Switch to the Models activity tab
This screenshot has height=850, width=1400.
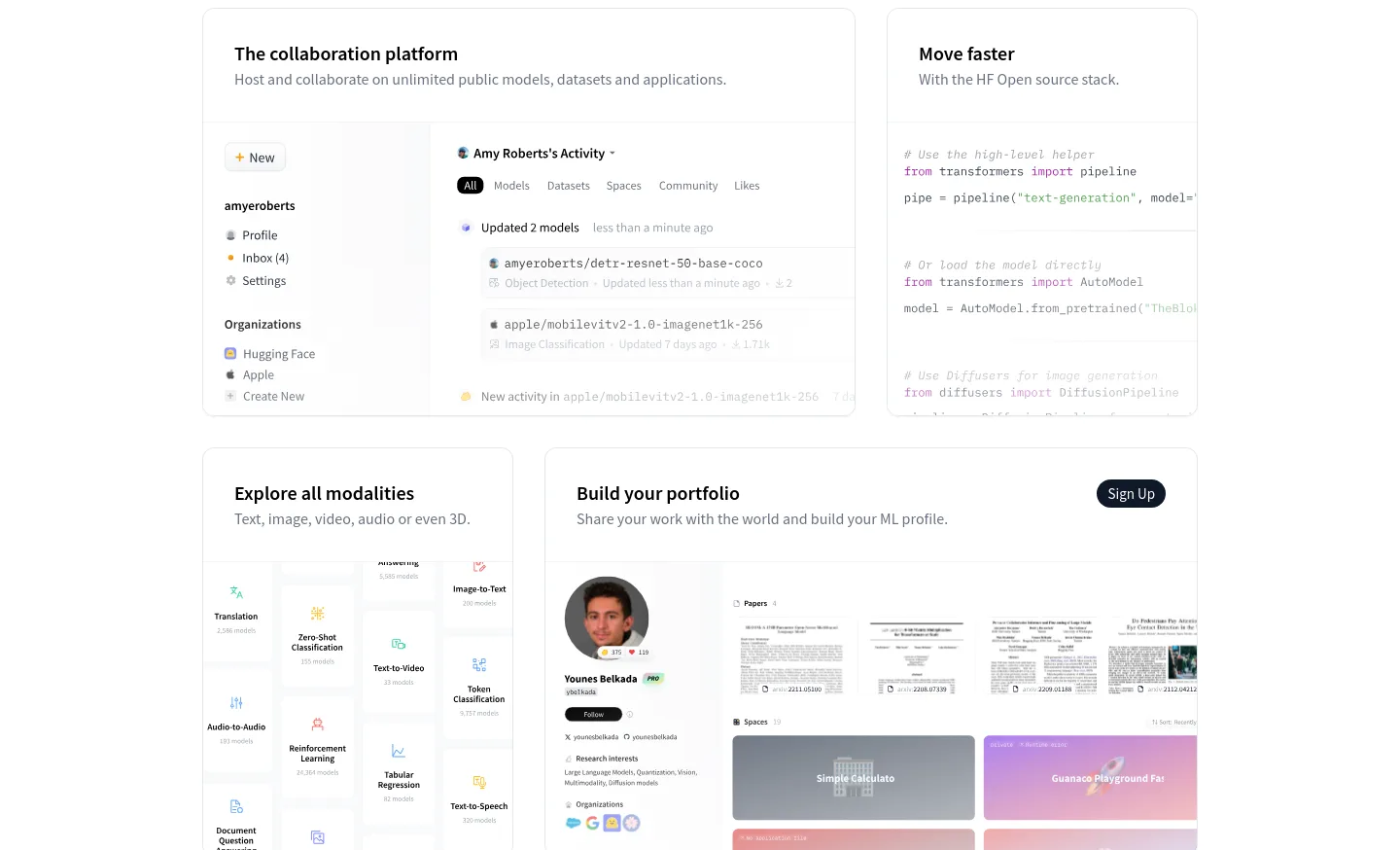(x=511, y=186)
